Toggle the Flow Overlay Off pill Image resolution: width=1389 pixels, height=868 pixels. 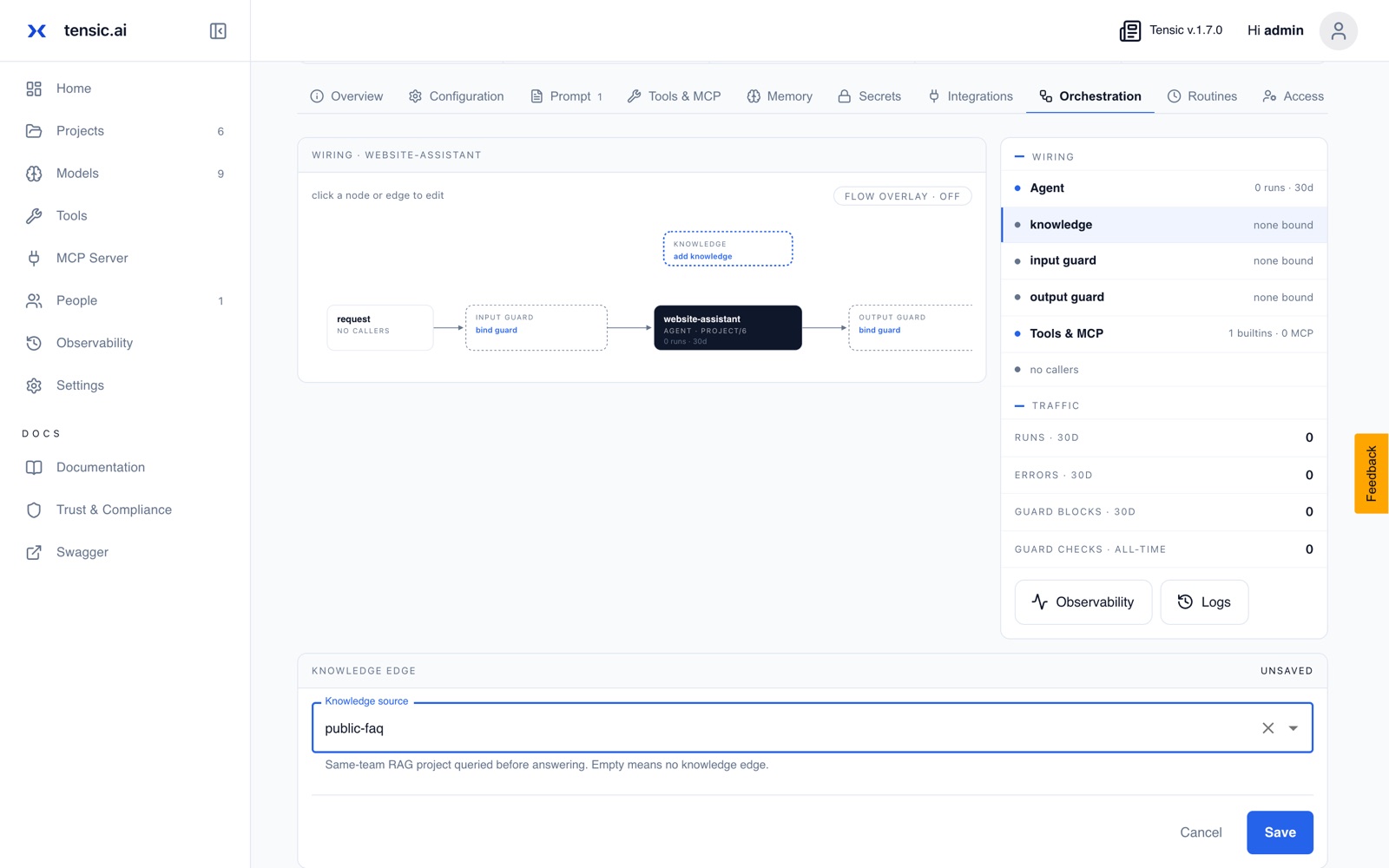(902, 196)
